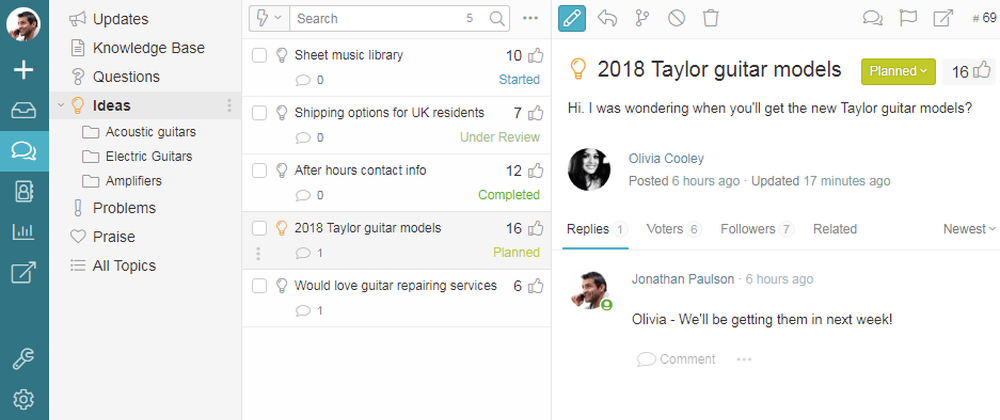Open the Followers tab
1000x420 pixels.
pos(756,229)
